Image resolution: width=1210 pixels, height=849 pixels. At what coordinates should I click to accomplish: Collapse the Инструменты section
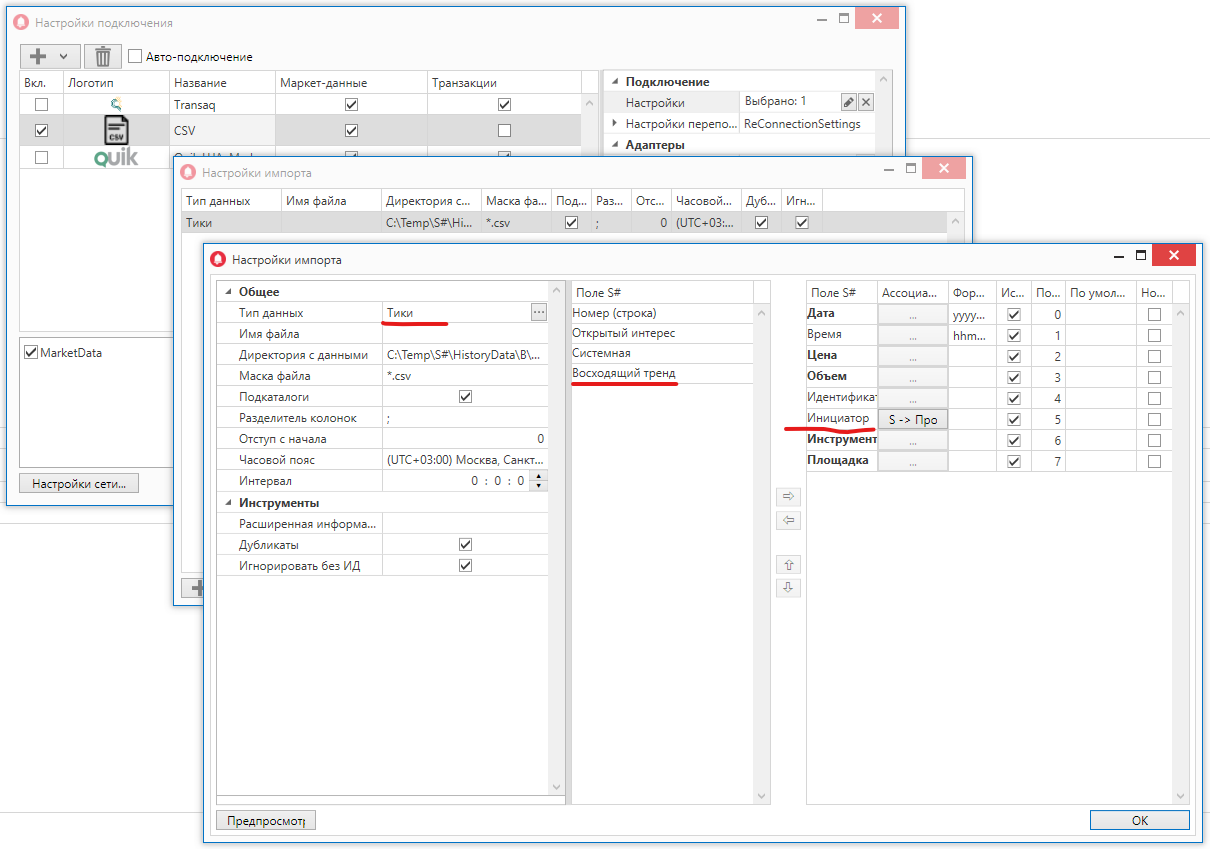tap(227, 503)
